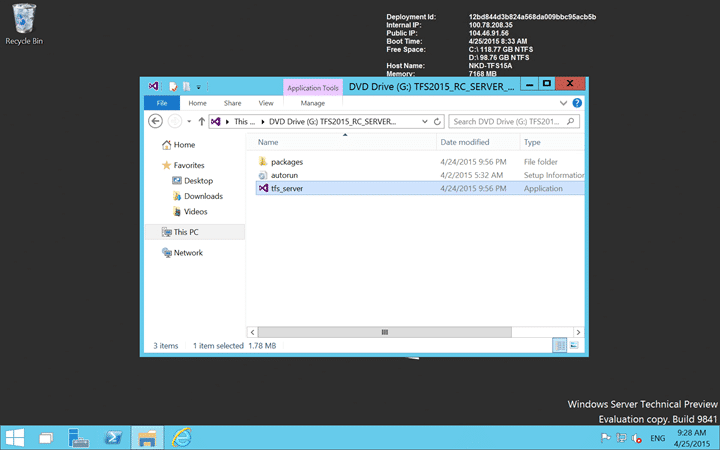Switch to the Home ribbon tab
Image resolution: width=720 pixels, height=450 pixels.
[197, 103]
